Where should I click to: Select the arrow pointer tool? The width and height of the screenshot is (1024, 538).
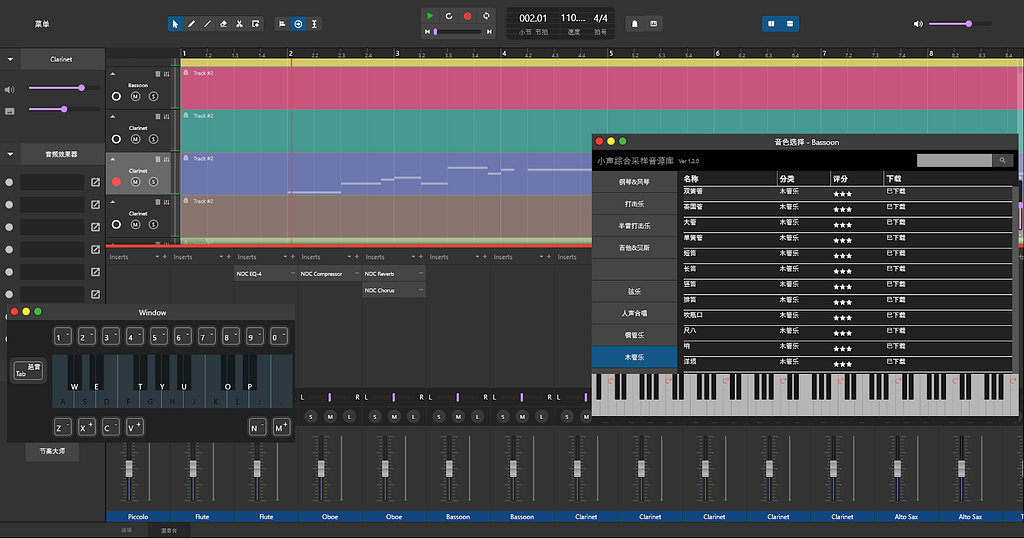pos(175,23)
